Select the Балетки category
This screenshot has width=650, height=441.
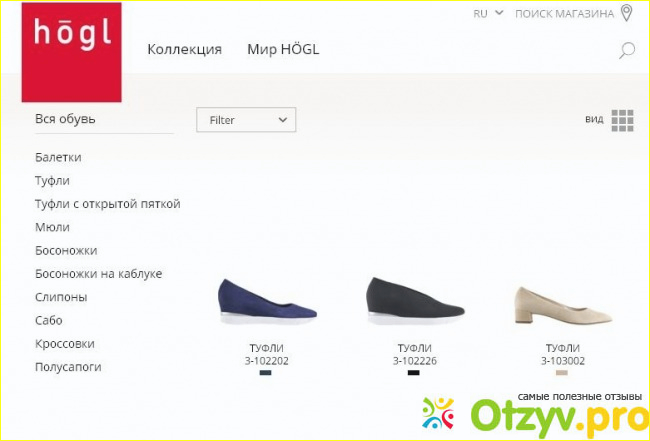click(x=58, y=158)
